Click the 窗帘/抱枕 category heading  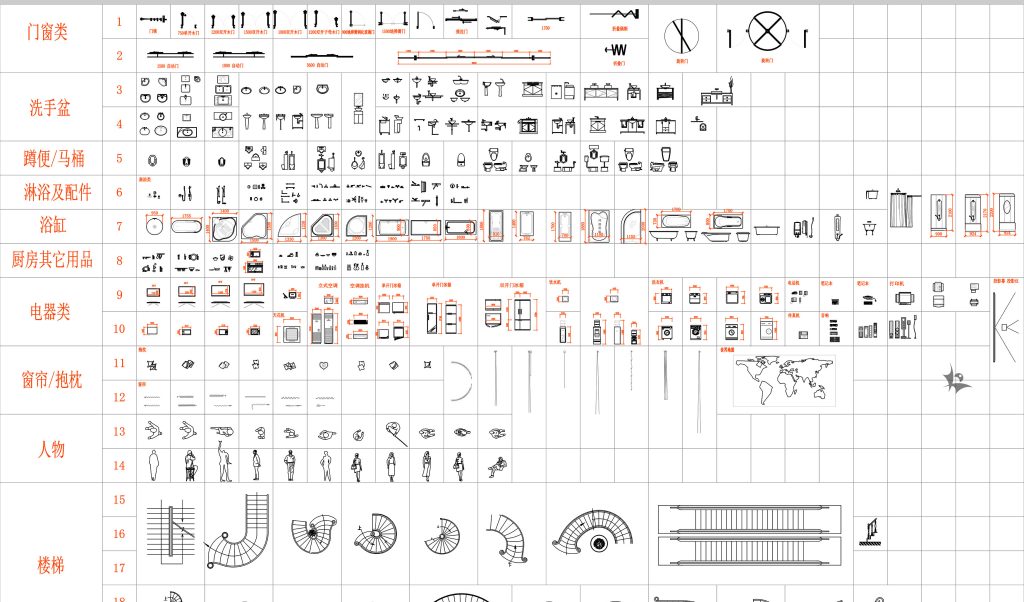pyautogui.click(x=52, y=380)
